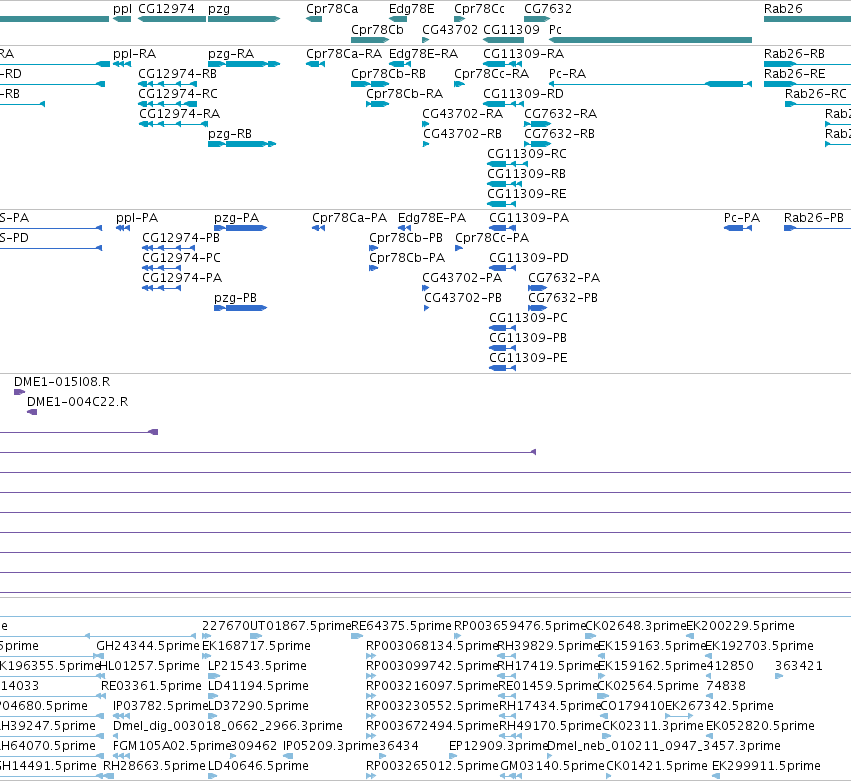This screenshot has width=851, height=781.
Task: Click the CG11309-PA protein label
Action: pyautogui.click(x=529, y=218)
